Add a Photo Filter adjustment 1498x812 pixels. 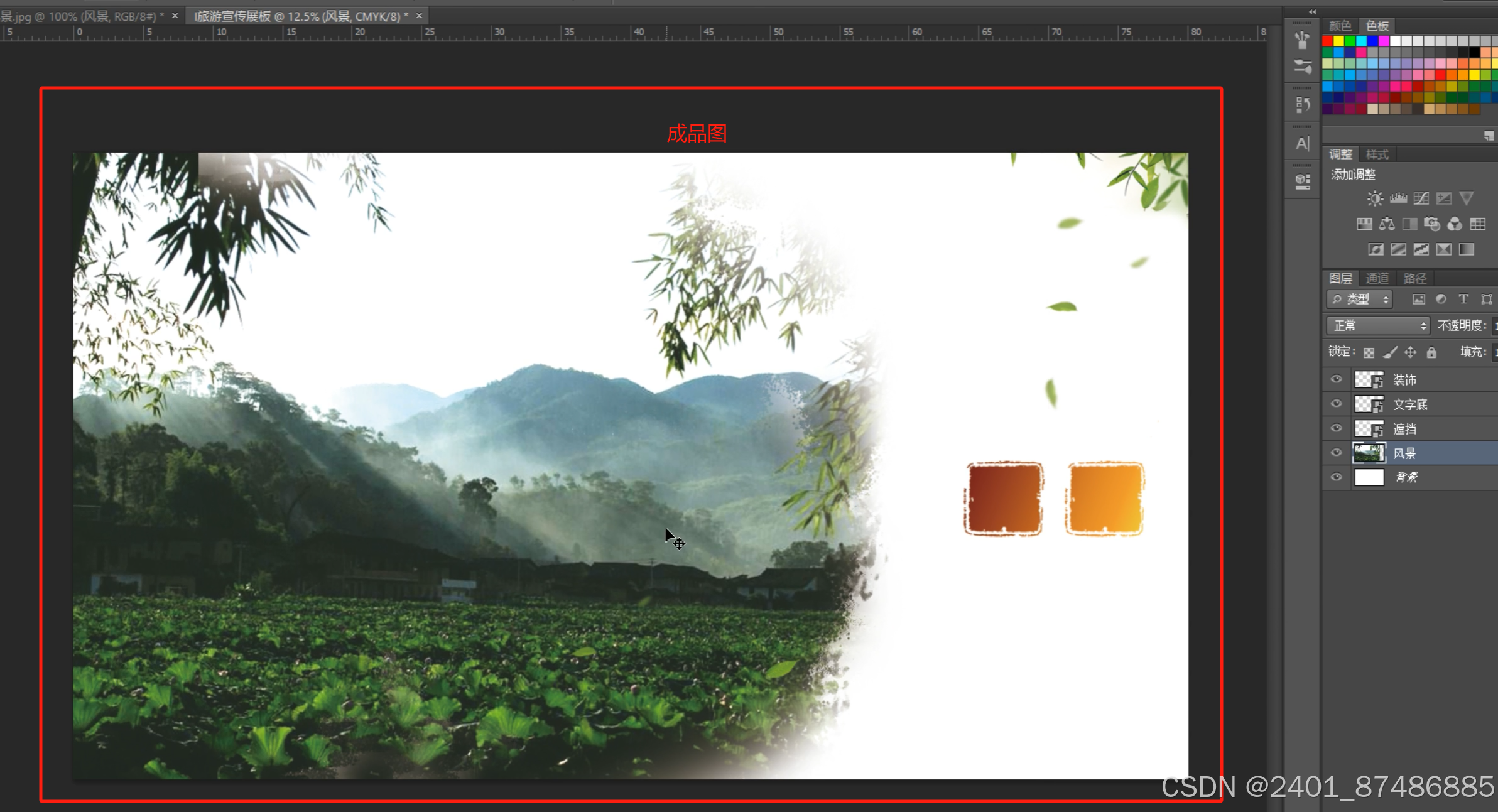(1432, 224)
